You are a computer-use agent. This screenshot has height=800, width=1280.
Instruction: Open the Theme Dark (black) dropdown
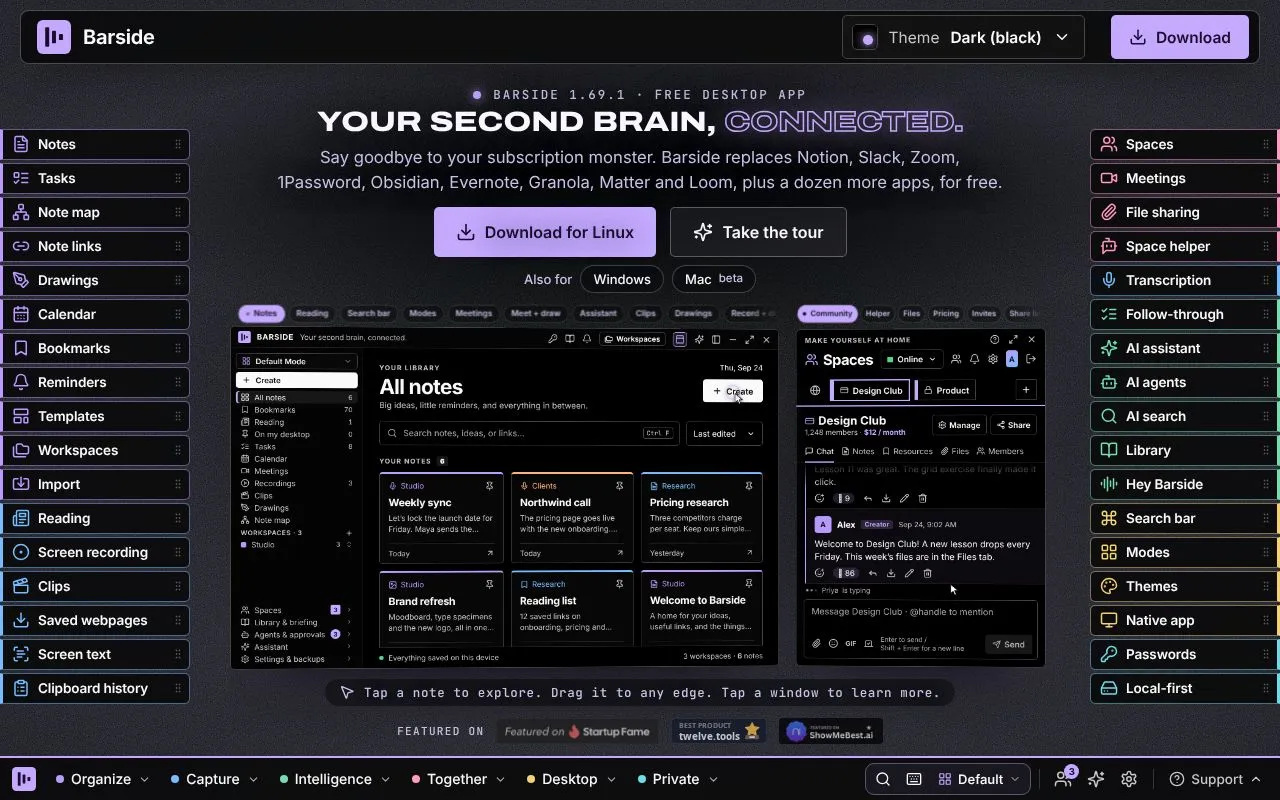[963, 37]
